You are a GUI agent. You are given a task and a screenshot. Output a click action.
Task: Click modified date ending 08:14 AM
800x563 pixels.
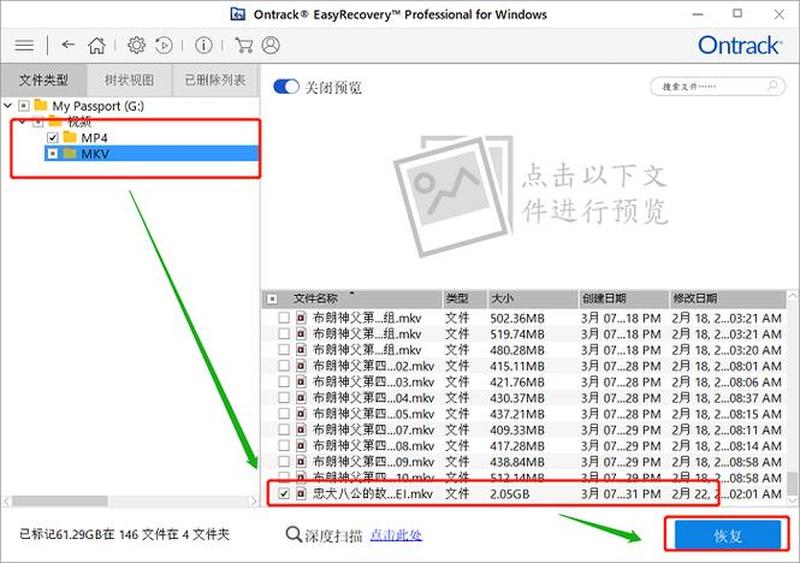click(726, 446)
